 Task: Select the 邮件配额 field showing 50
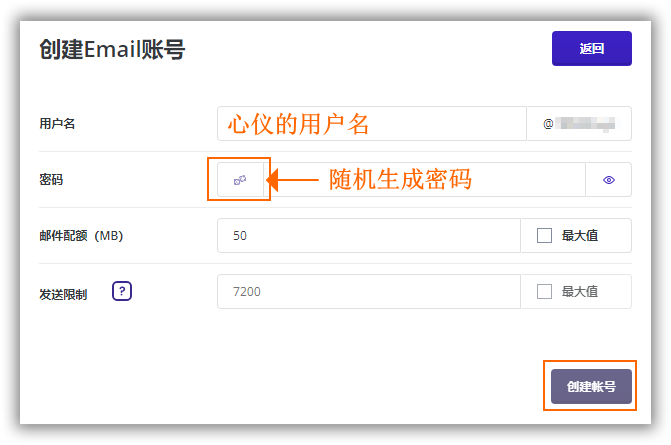tap(368, 236)
